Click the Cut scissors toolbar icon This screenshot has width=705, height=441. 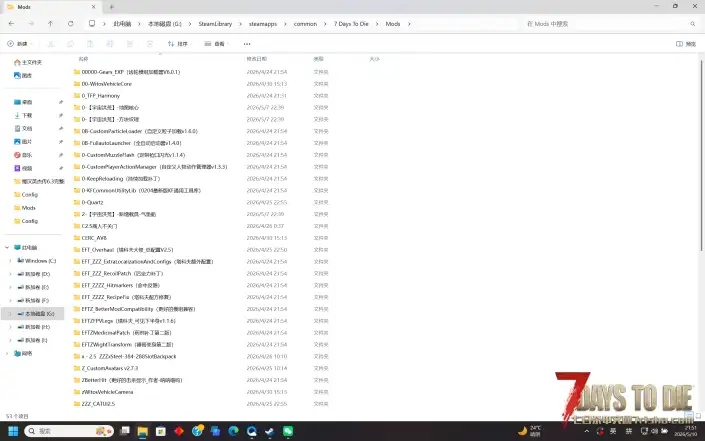click(x=51, y=44)
